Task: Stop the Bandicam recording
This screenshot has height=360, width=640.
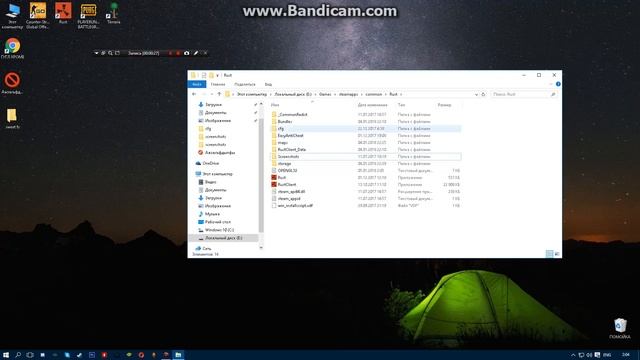Action: 178,53
